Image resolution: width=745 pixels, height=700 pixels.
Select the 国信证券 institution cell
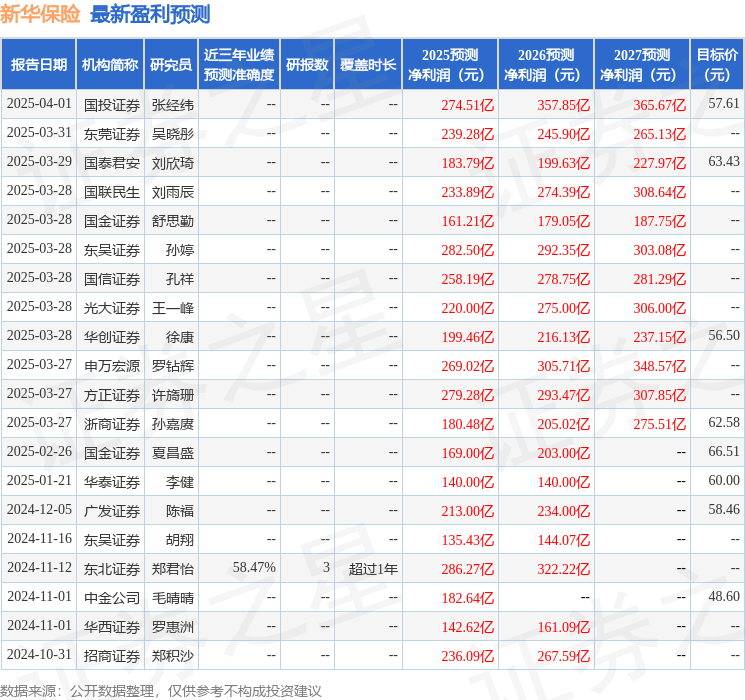(x=112, y=279)
